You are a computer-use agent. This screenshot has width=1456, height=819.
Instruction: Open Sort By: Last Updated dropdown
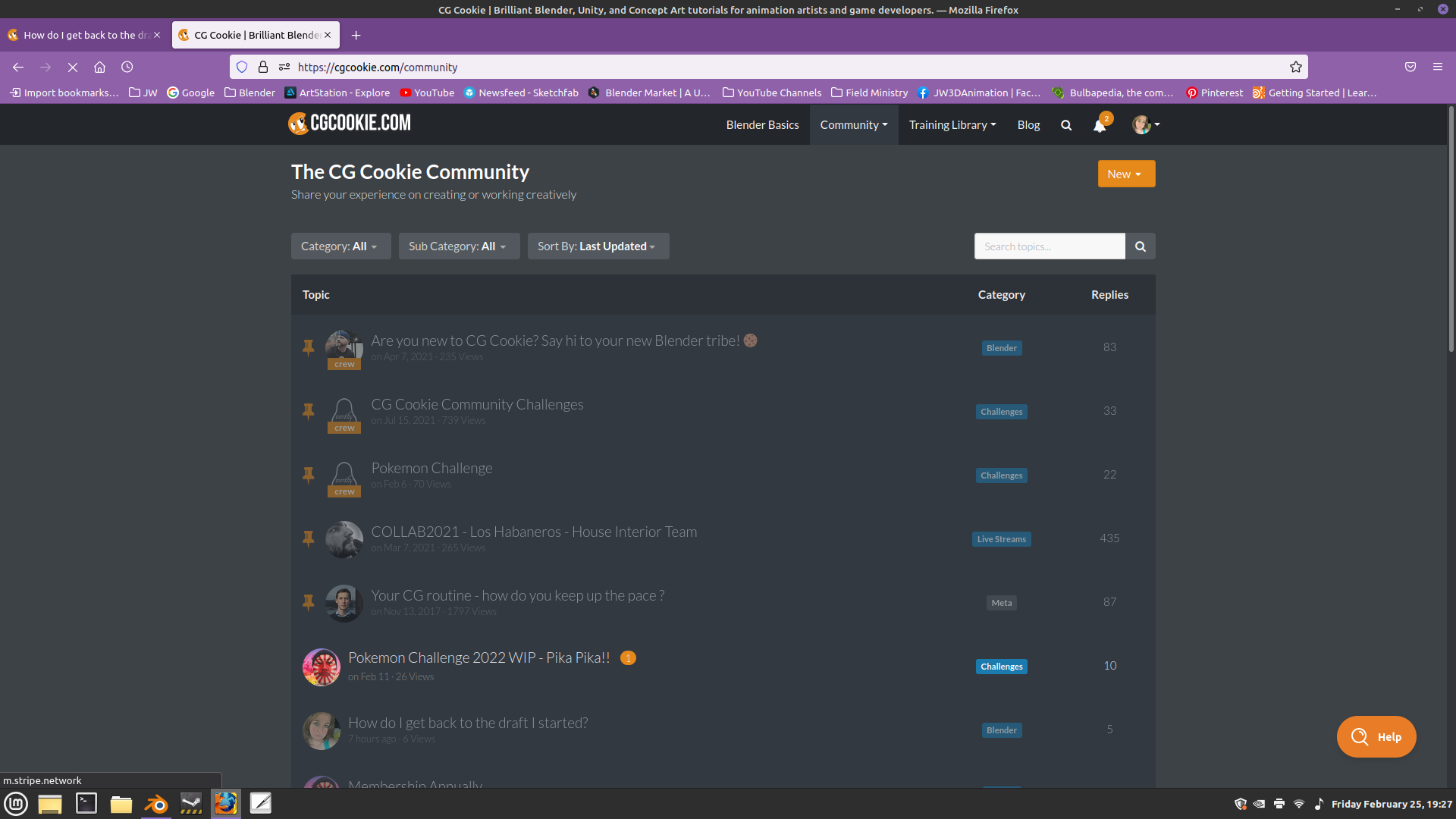598,246
